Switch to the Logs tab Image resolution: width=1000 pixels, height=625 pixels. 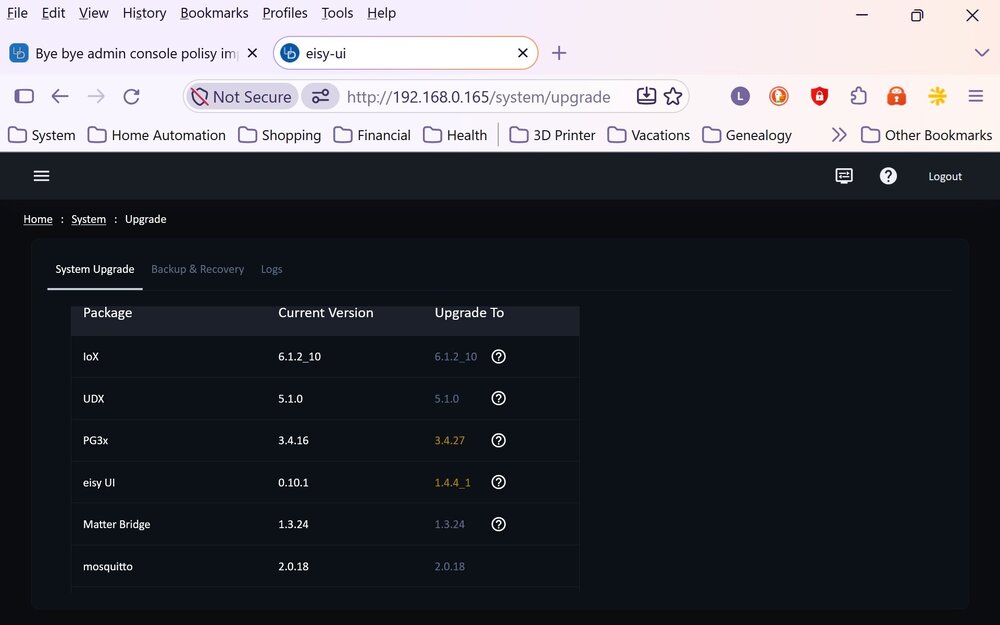tap(272, 269)
